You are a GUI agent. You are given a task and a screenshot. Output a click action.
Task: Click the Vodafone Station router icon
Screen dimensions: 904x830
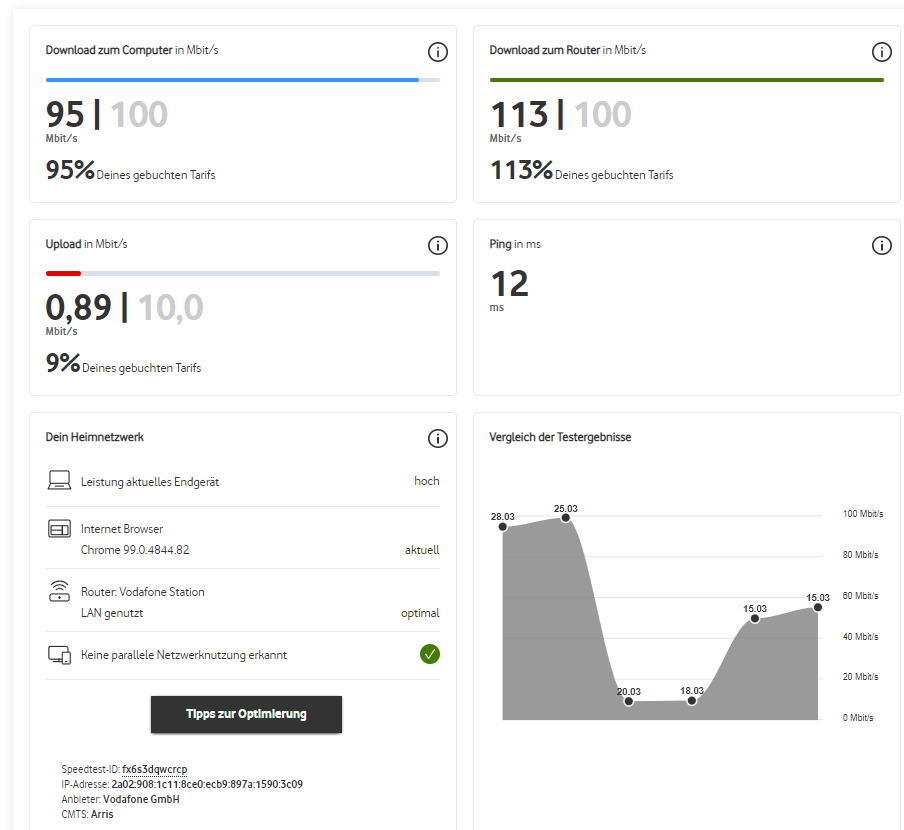click(x=59, y=591)
